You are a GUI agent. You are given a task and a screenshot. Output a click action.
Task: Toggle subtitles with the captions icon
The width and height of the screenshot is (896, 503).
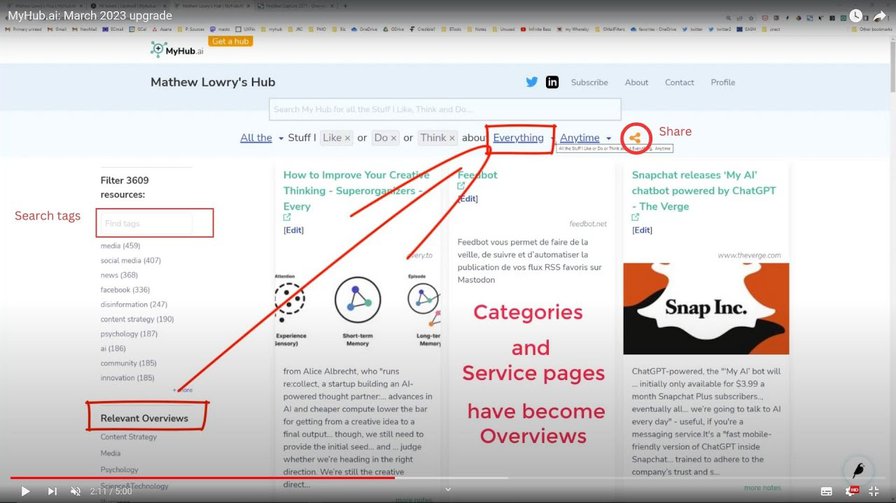(826, 491)
